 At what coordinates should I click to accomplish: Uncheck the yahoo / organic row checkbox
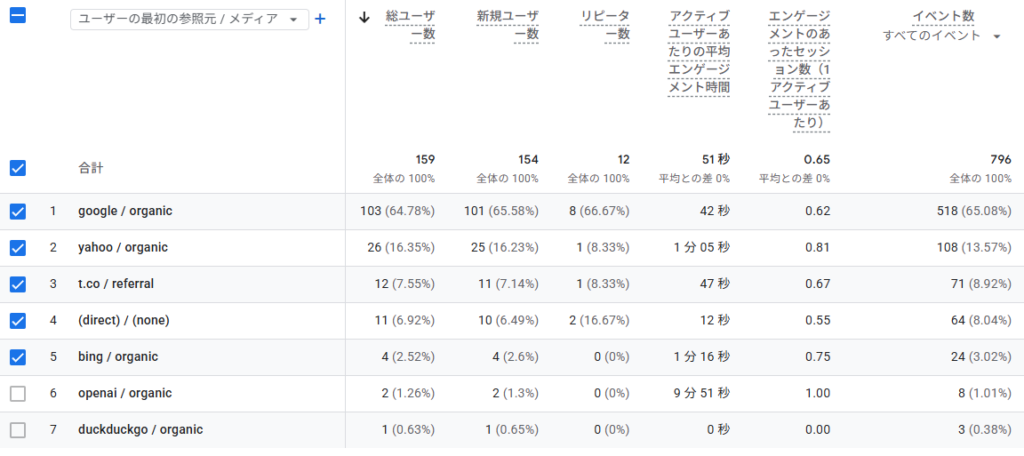coord(18,248)
